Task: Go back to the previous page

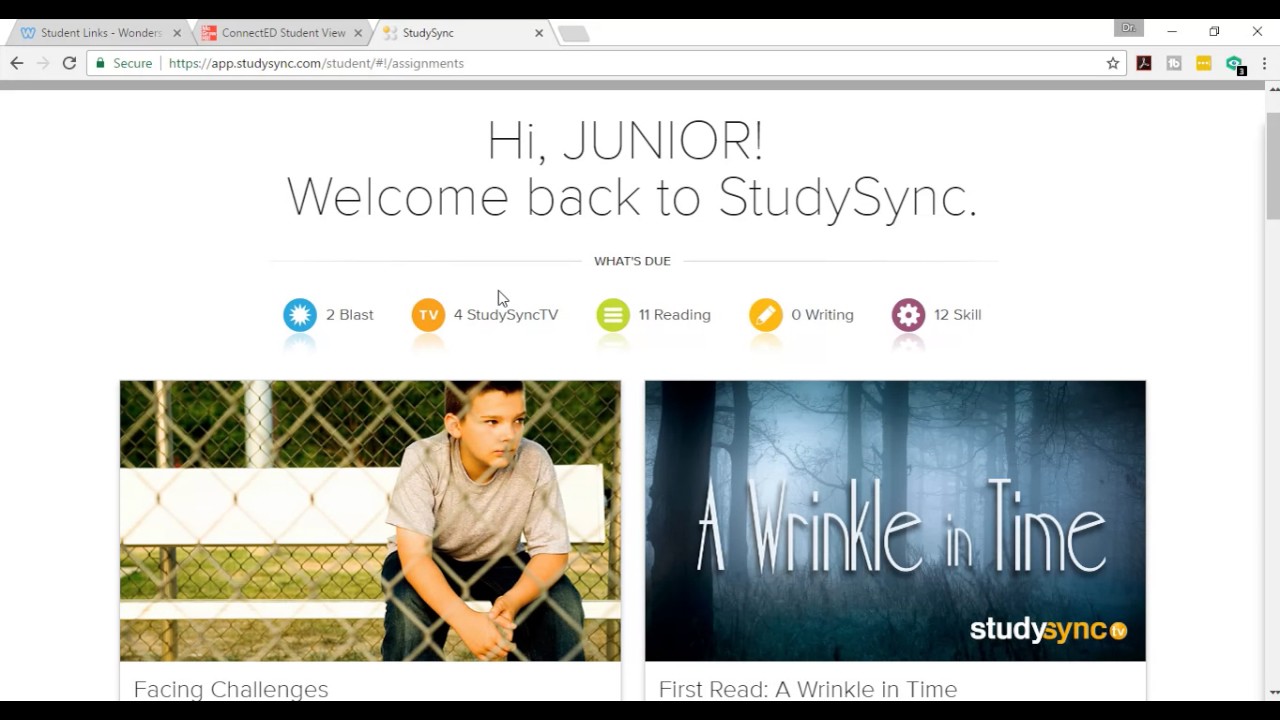Action: (x=17, y=63)
